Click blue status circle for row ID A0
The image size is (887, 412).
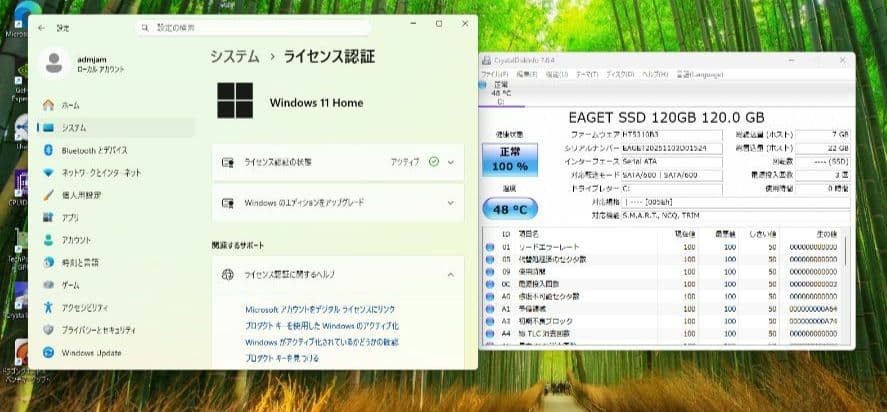tap(490, 297)
